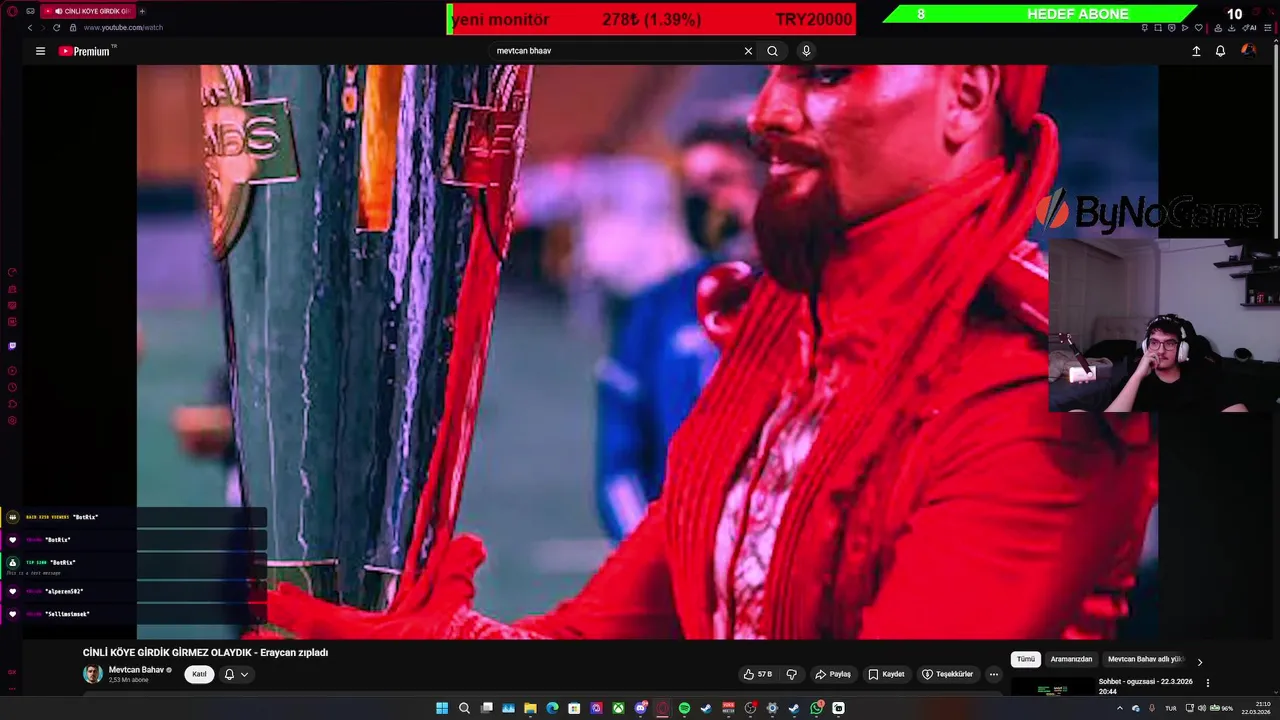Open the Xbox app on the taskbar
Viewport: 1280px width, 720px height.
[618, 708]
